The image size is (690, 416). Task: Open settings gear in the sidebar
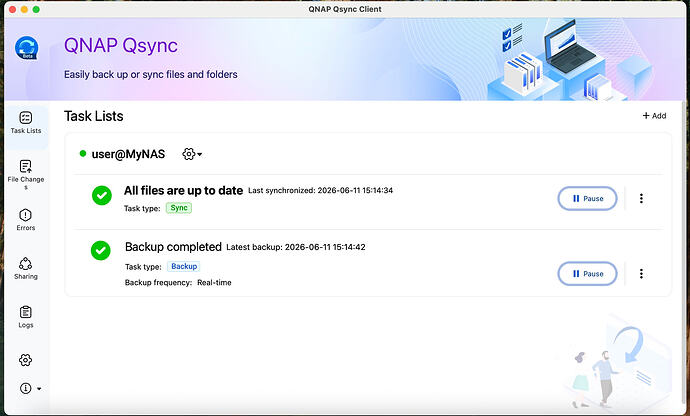26,360
